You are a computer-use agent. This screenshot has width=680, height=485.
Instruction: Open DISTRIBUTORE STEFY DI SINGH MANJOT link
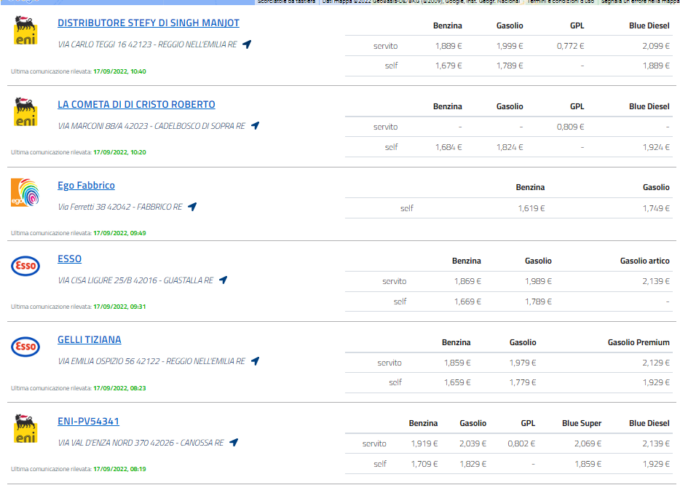click(x=148, y=23)
